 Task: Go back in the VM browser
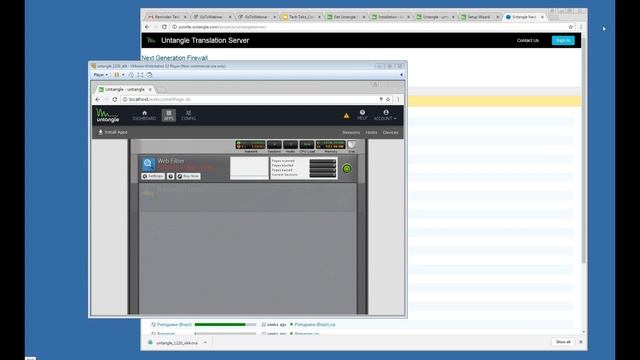pos(98,99)
